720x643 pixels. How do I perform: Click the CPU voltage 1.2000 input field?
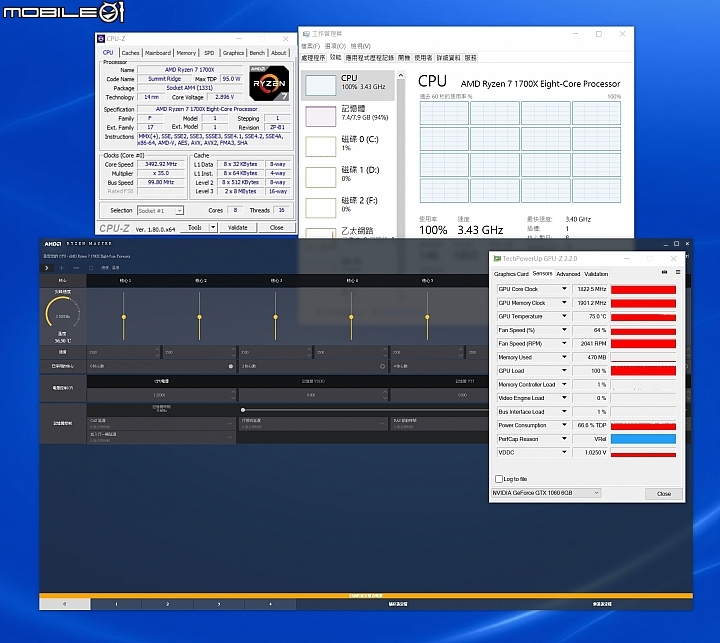point(158,395)
